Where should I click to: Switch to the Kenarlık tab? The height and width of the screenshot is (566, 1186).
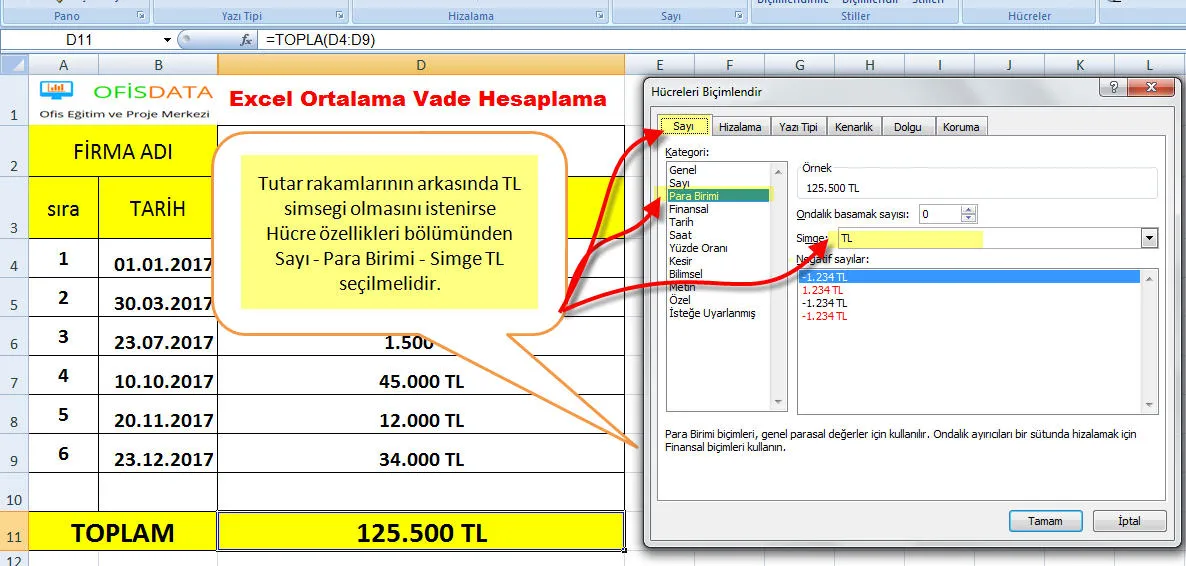pyautogui.click(x=853, y=127)
